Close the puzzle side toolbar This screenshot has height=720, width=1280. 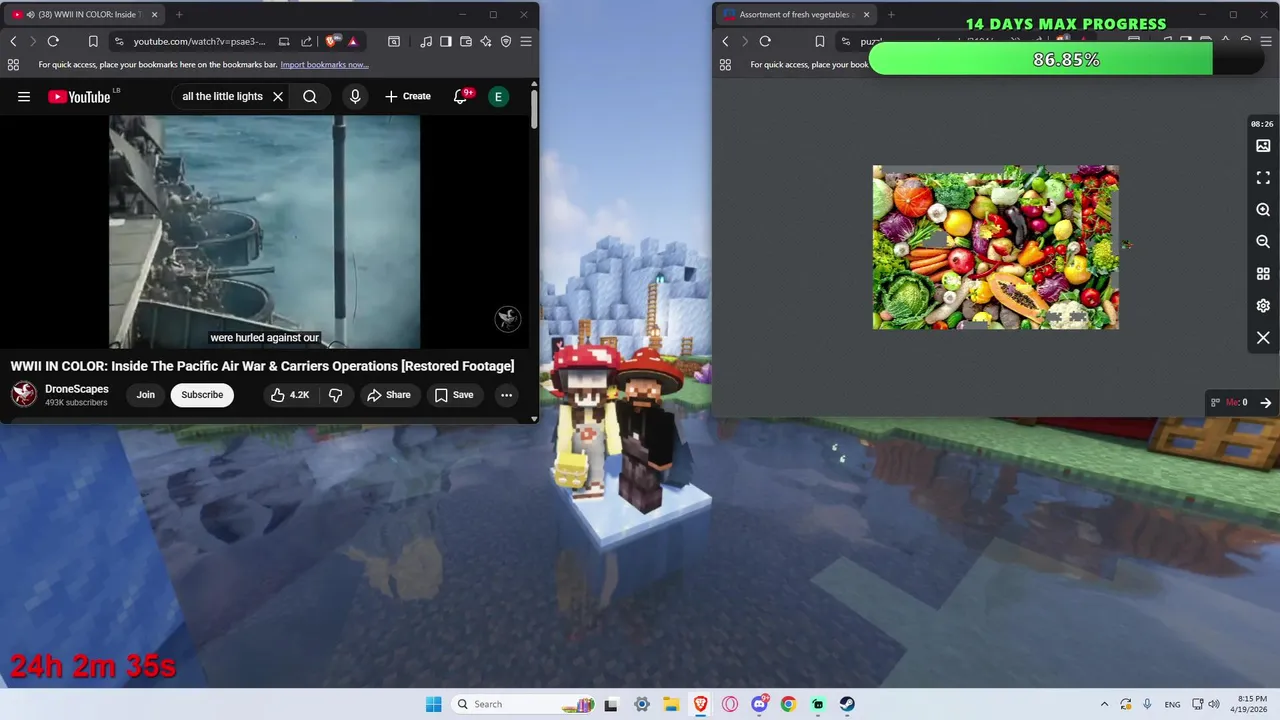tap(1263, 338)
